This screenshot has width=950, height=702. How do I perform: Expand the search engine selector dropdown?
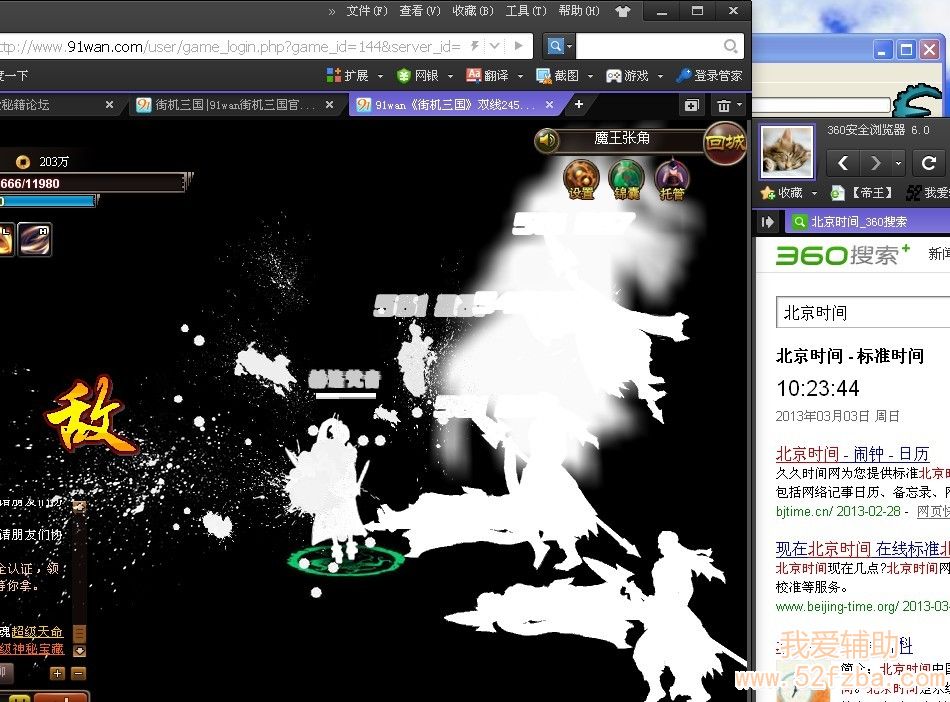click(x=559, y=46)
